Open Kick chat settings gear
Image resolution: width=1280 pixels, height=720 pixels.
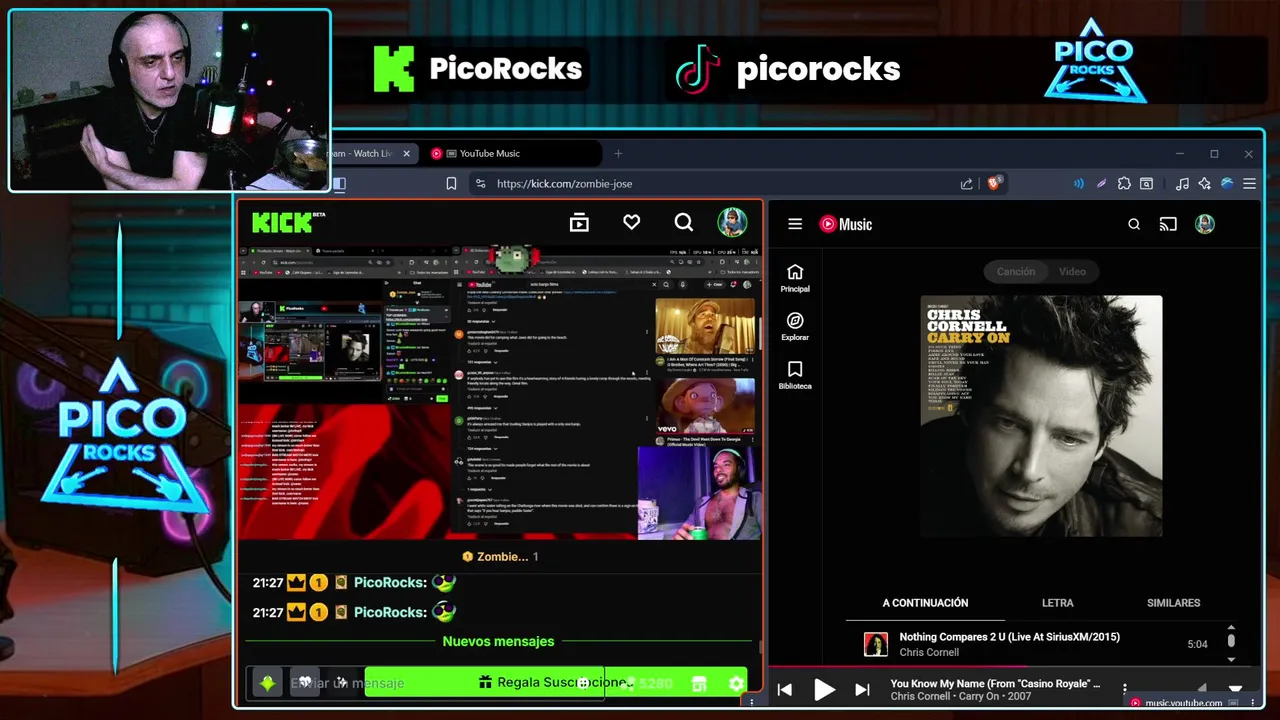coord(736,683)
